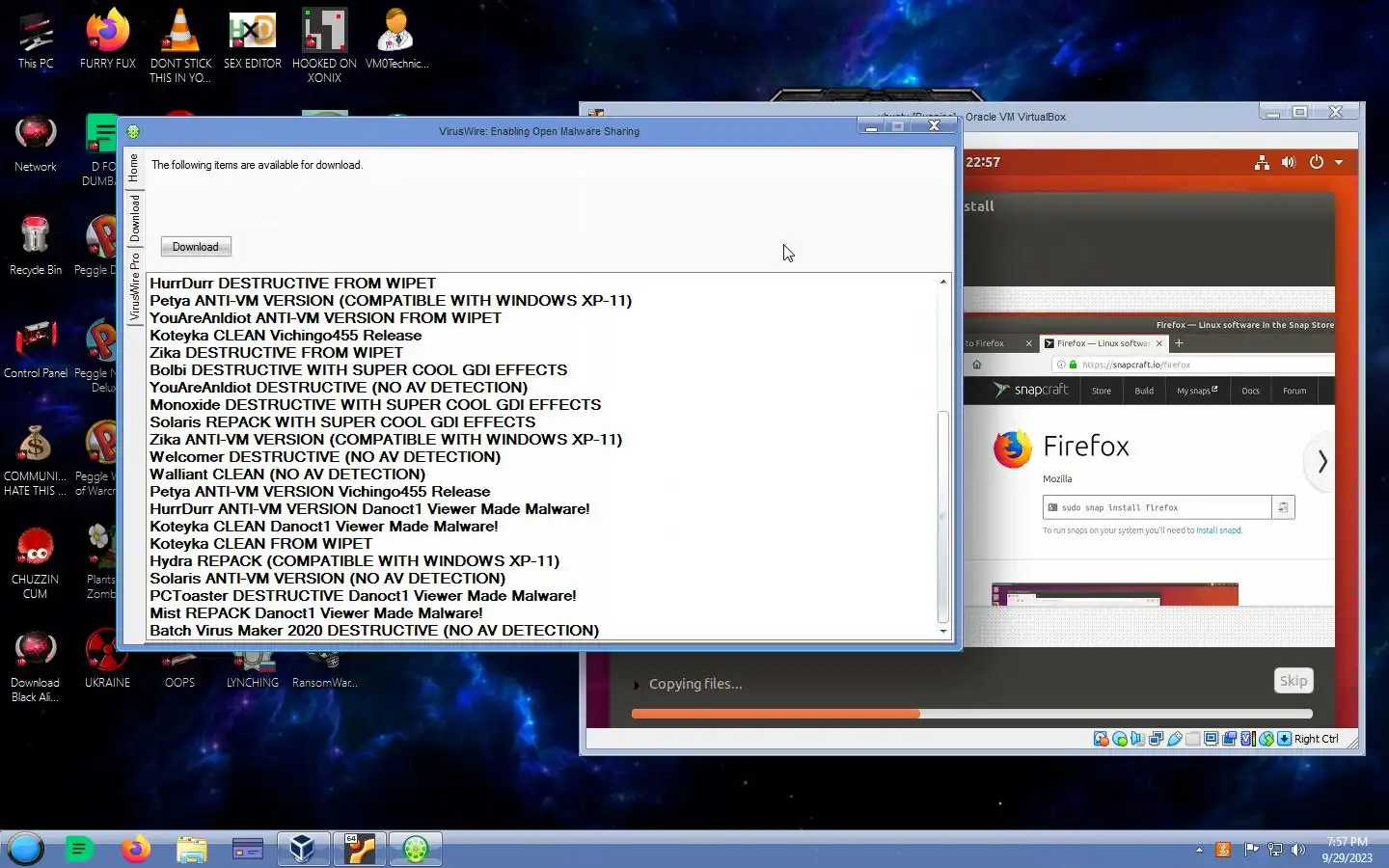Click Skip button in Ubuntu installer
The height and width of the screenshot is (868, 1389).
[x=1294, y=681]
